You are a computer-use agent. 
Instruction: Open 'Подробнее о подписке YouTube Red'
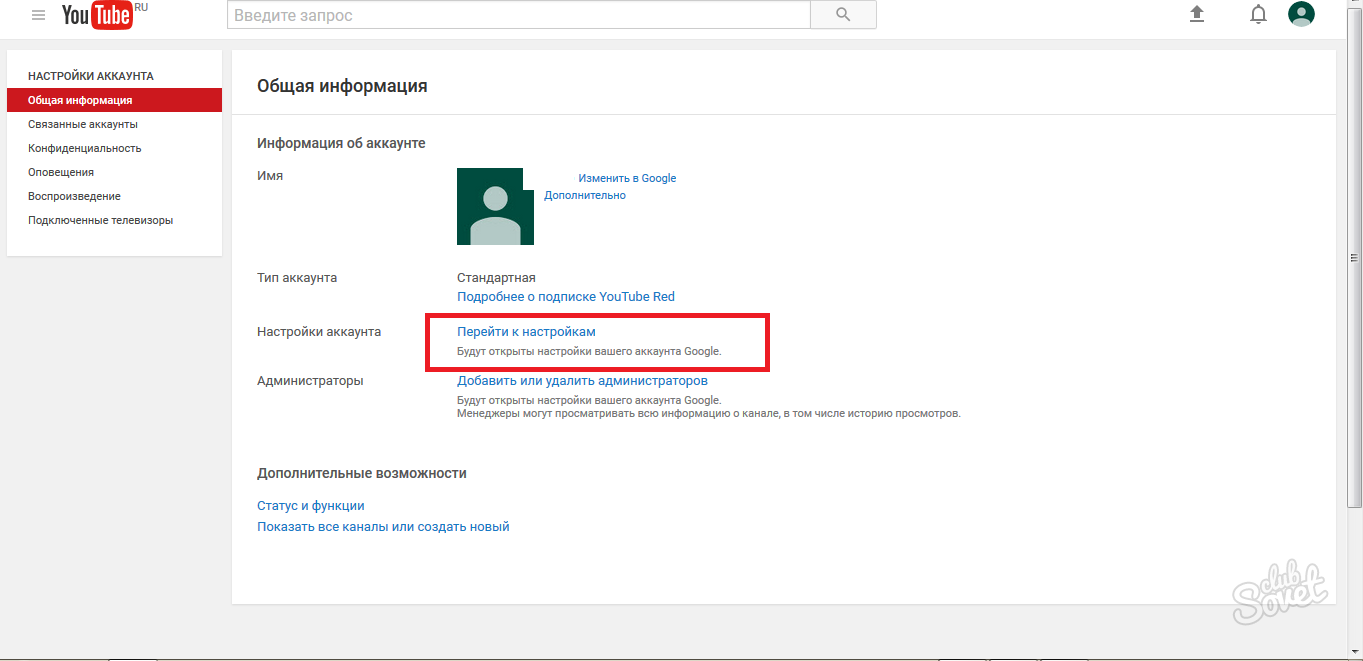pyautogui.click(x=566, y=296)
